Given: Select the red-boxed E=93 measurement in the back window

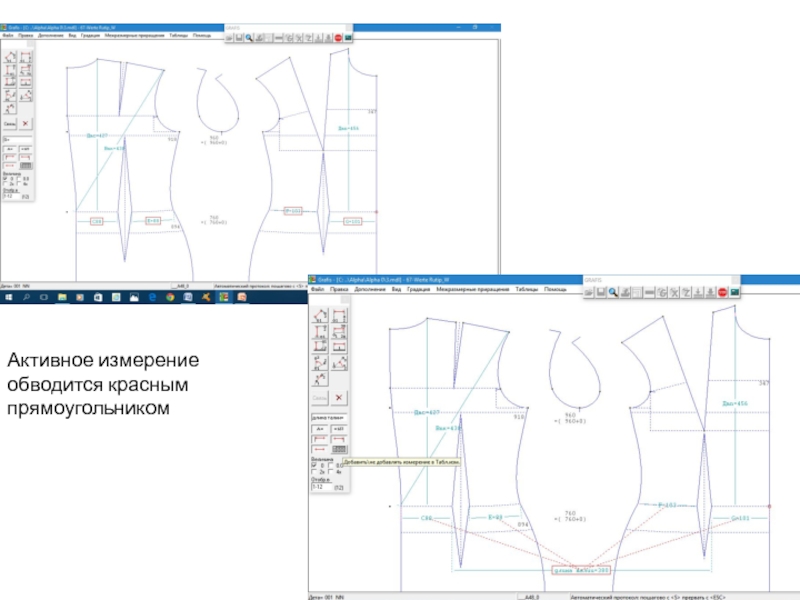Looking at the screenshot, I should pos(153,221).
